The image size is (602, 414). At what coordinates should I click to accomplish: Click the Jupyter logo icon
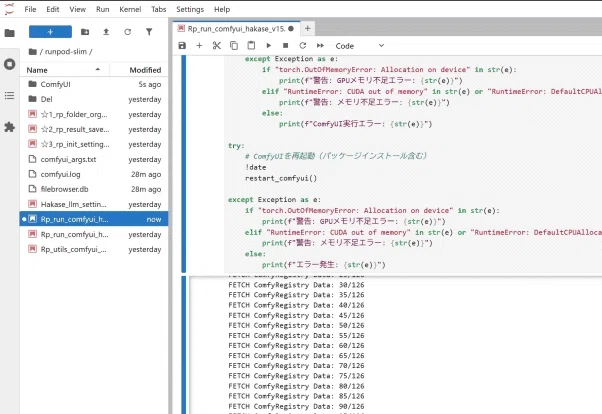(9, 9)
